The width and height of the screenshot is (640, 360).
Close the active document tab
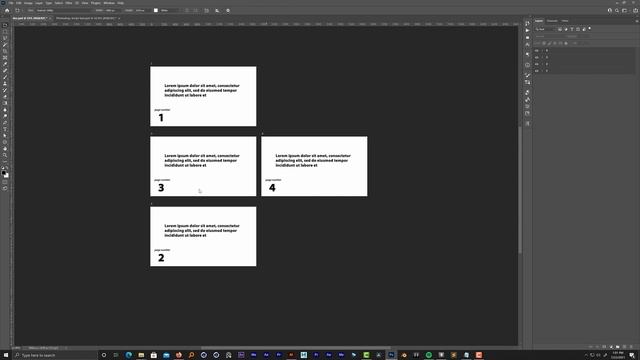point(50,18)
